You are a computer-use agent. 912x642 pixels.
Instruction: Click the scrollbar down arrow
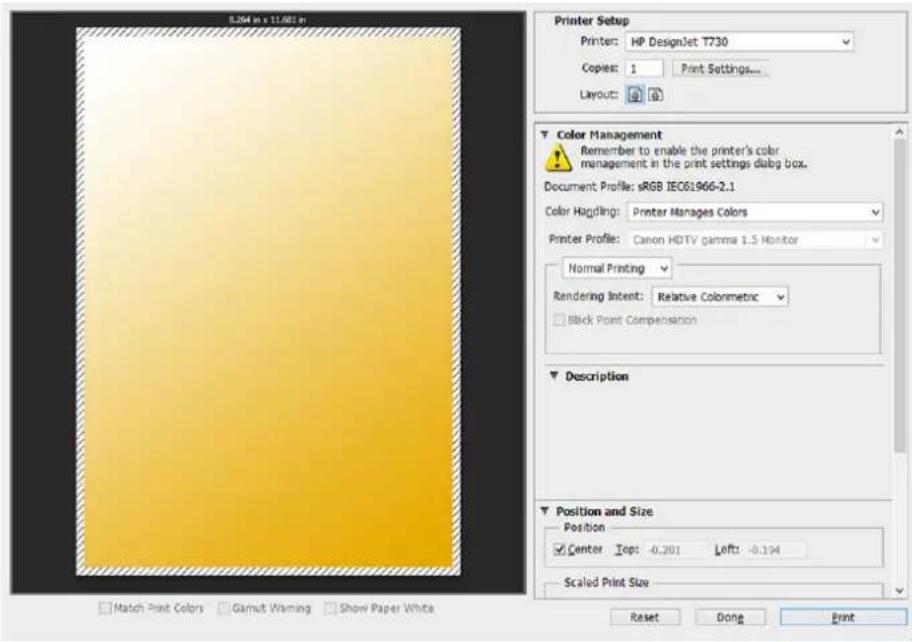(x=900, y=591)
